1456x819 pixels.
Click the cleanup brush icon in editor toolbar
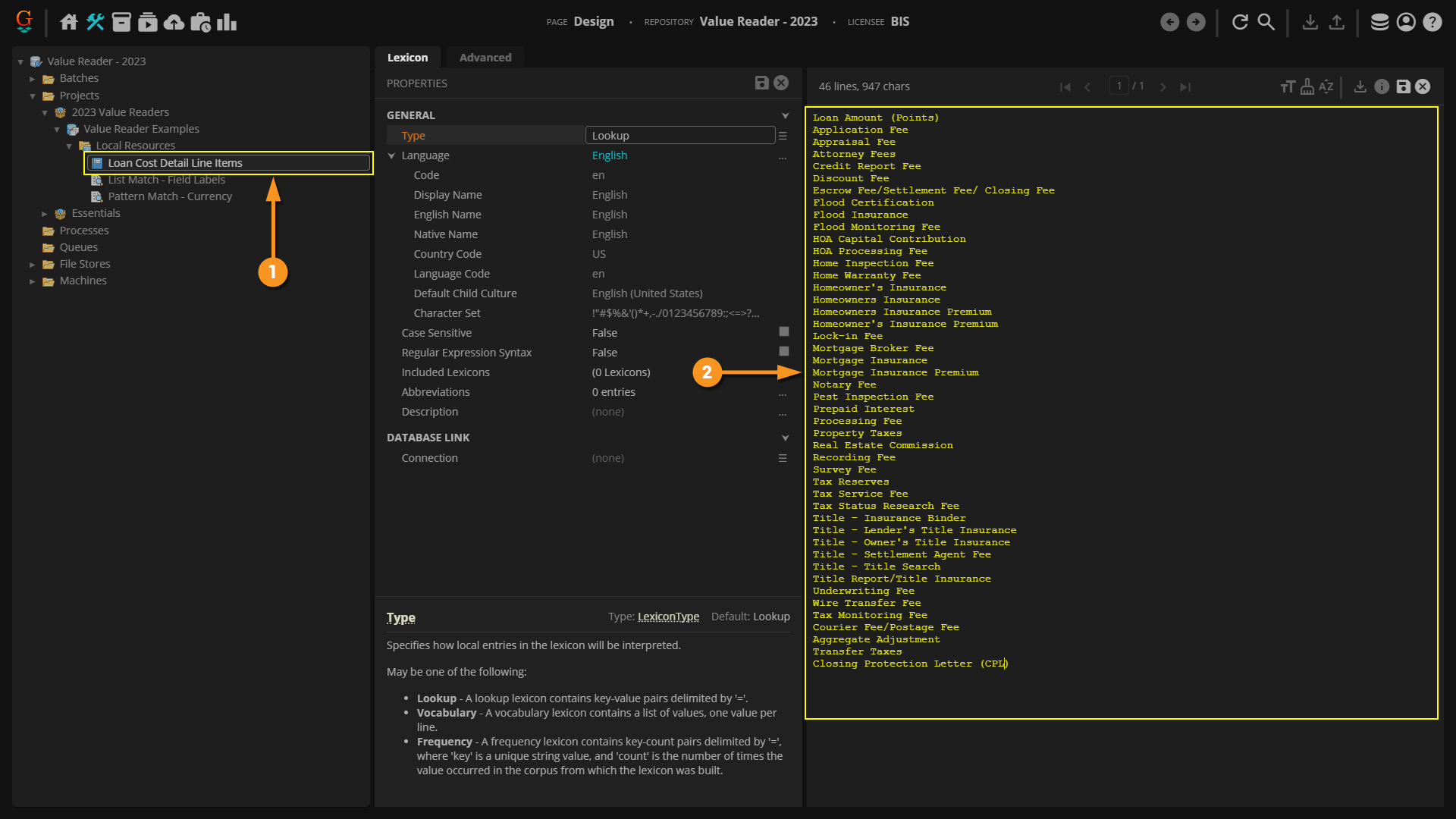(x=1307, y=86)
